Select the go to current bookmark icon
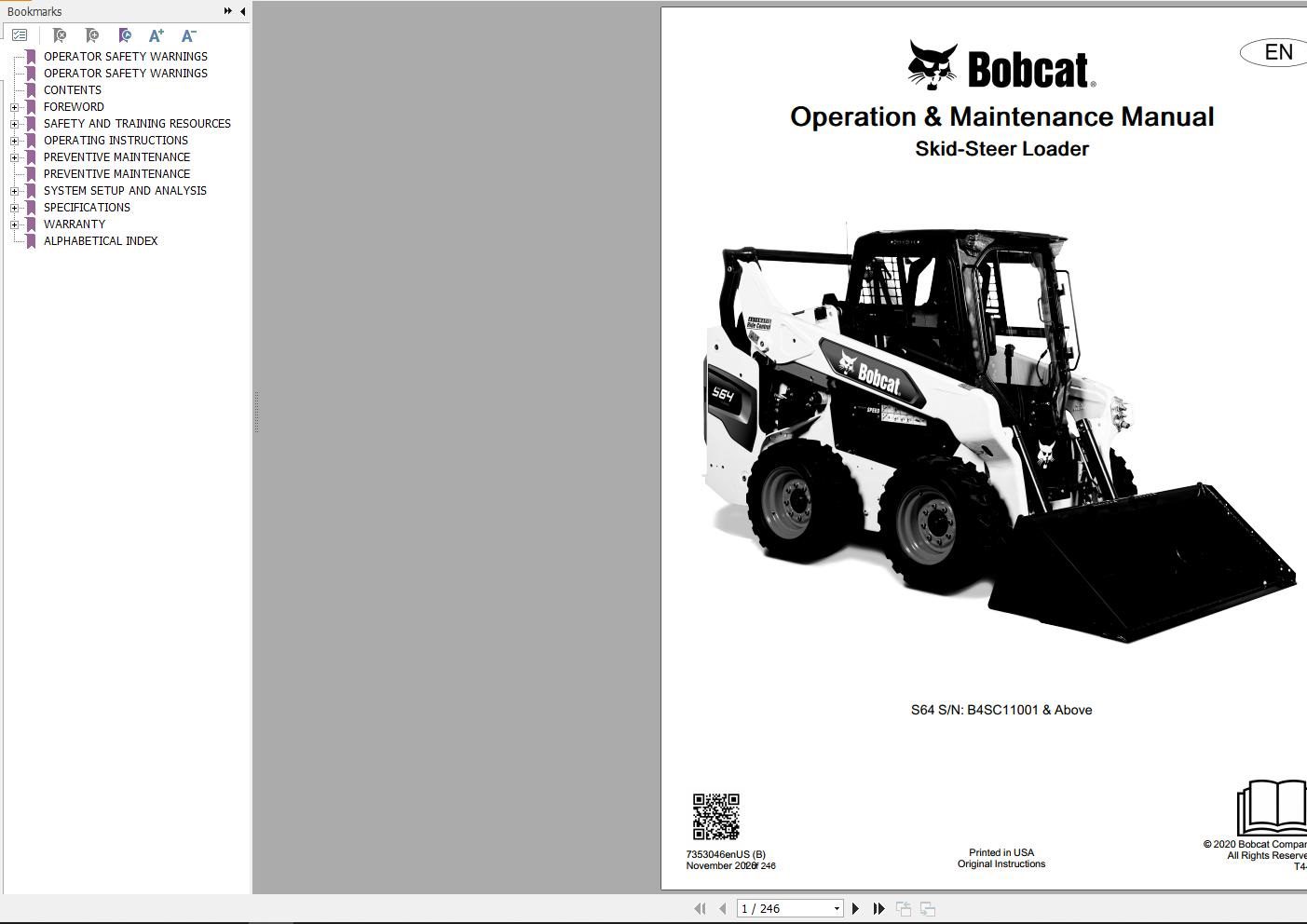Image resolution: width=1307 pixels, height=924 pixels. coord(124,34)
